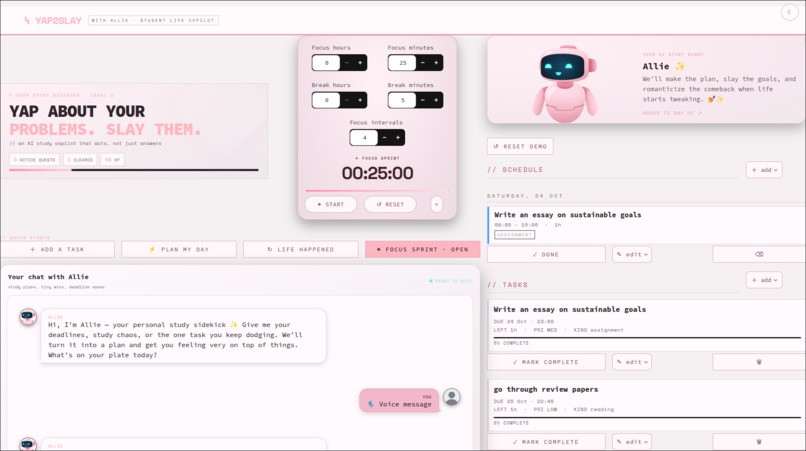Image resolution: width=806 pixels, height=451 pixels.
Task: Decrease Focus intervals with minus button
Action: click(384, 138)
